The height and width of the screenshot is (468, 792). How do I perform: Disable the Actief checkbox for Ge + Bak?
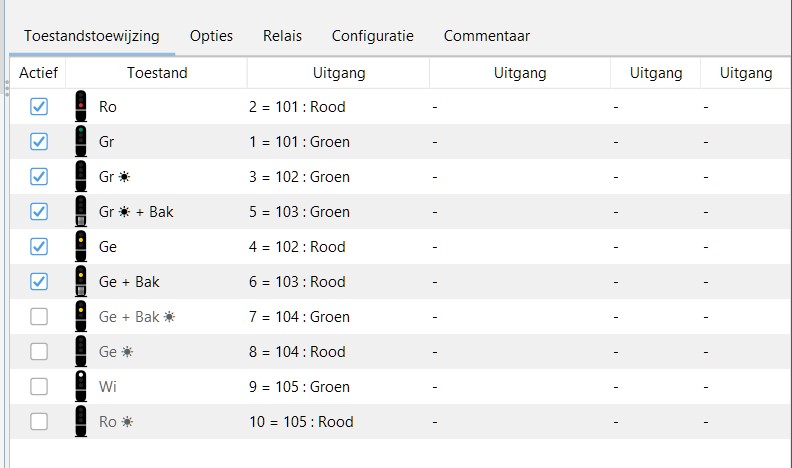pyautogui.click(x=39, y=282)
